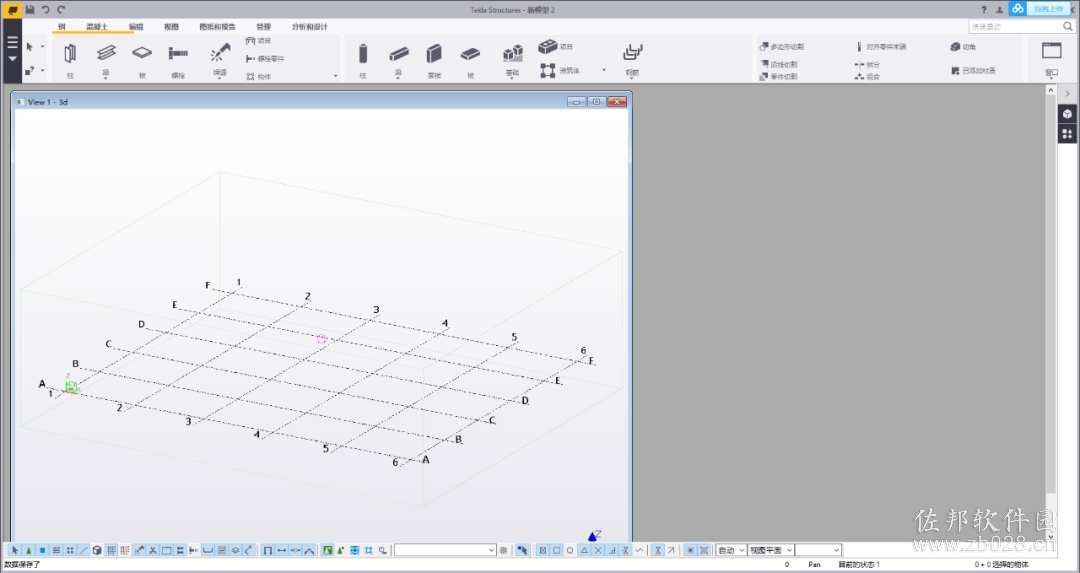Image resolution: width=1080 pixels, height=573 pixels.
Task: Select the weld (焊缝) tool
Action: (220, 52)
